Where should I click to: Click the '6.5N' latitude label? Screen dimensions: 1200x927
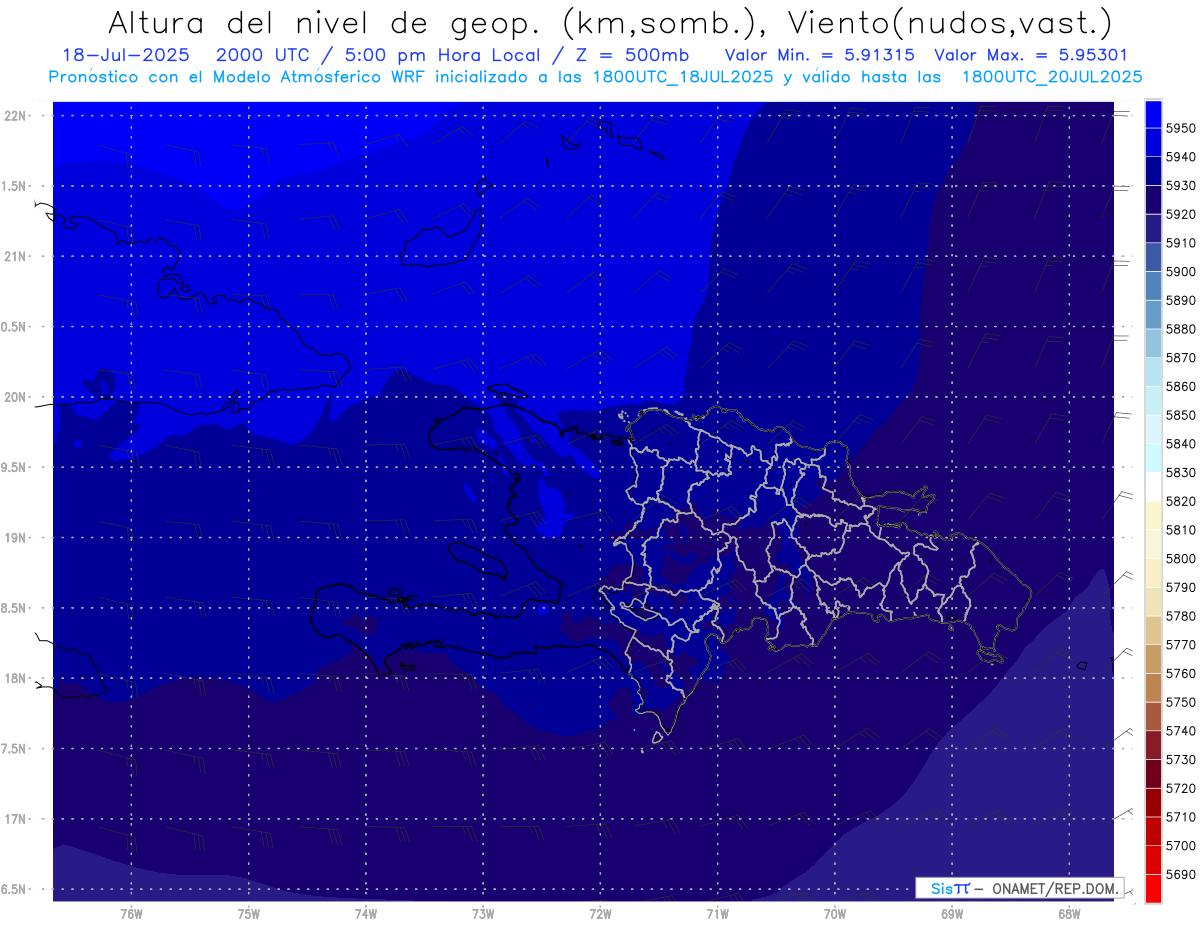click(15, 890)
